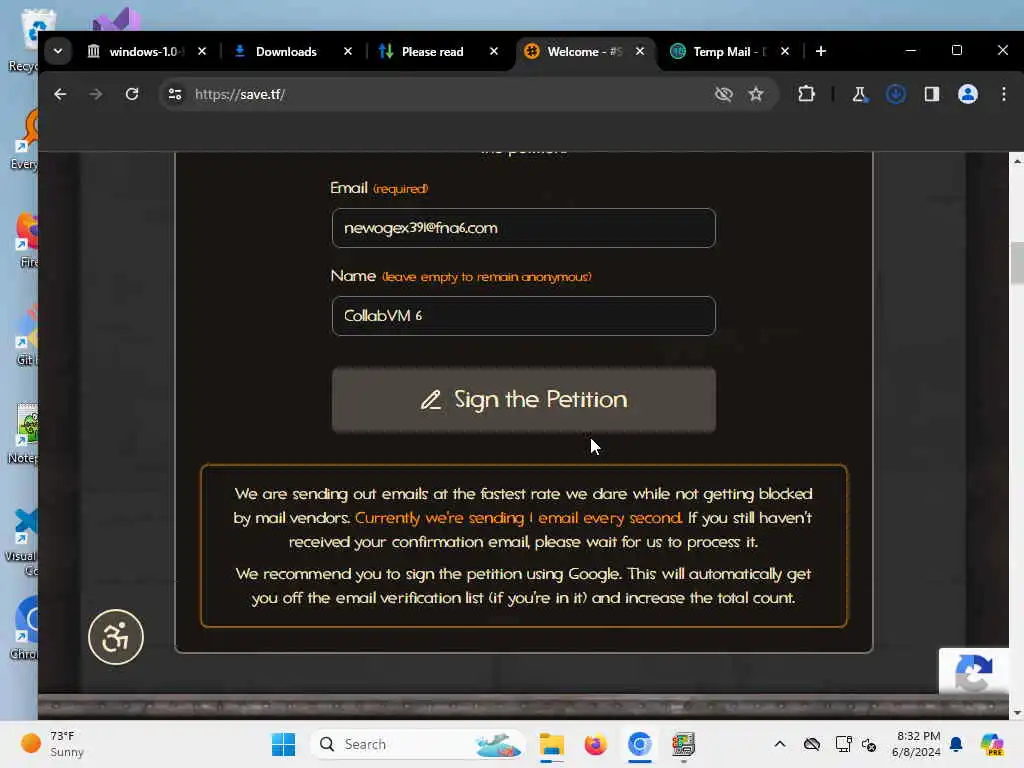Select the Chrome desktop shortcut
1024x768 pixels.
click(x=26, y=628)
